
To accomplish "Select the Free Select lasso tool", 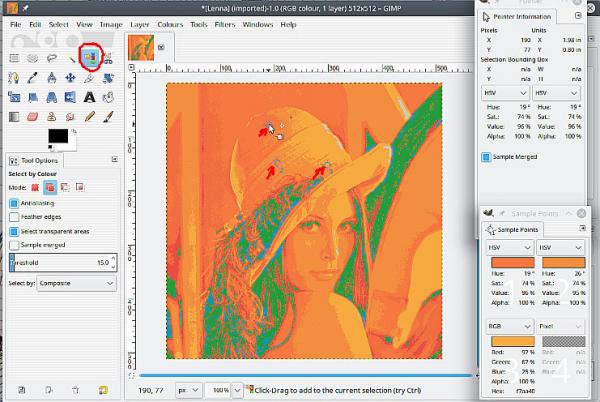I will [x=52, y=58].
